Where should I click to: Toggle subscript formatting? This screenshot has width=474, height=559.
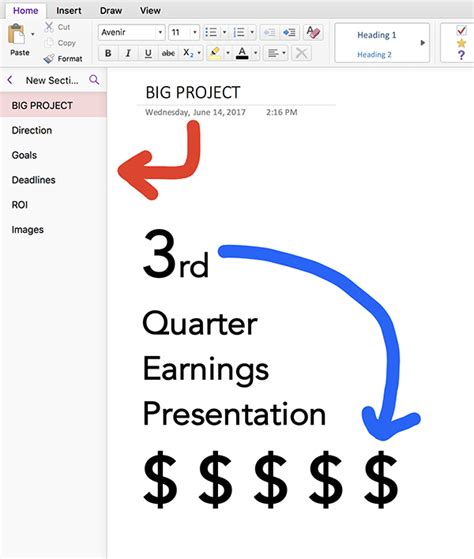(188, 53)
